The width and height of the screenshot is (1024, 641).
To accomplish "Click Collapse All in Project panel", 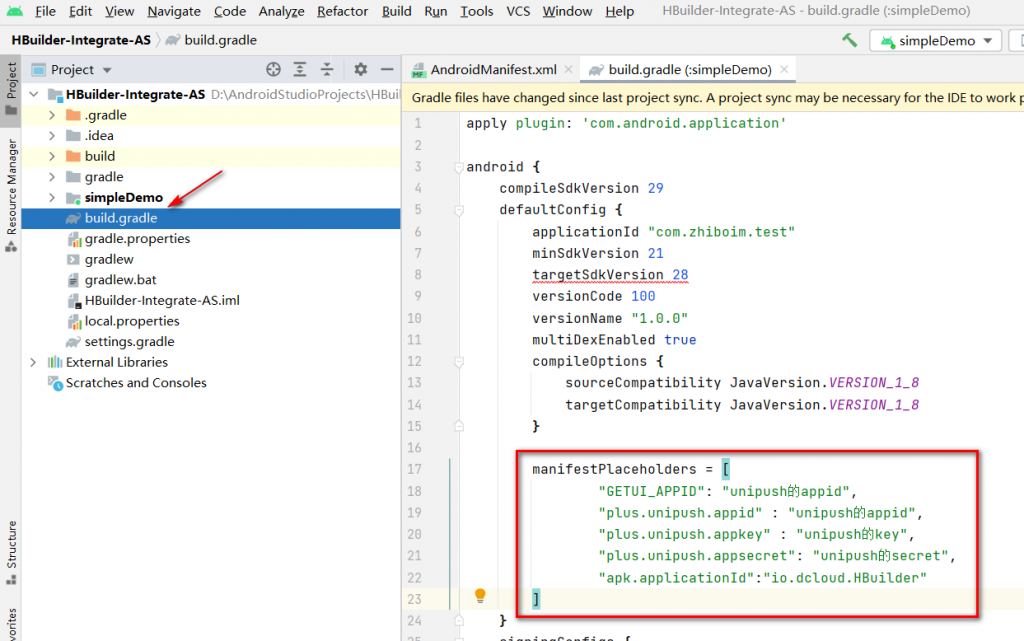I will 327,69.
